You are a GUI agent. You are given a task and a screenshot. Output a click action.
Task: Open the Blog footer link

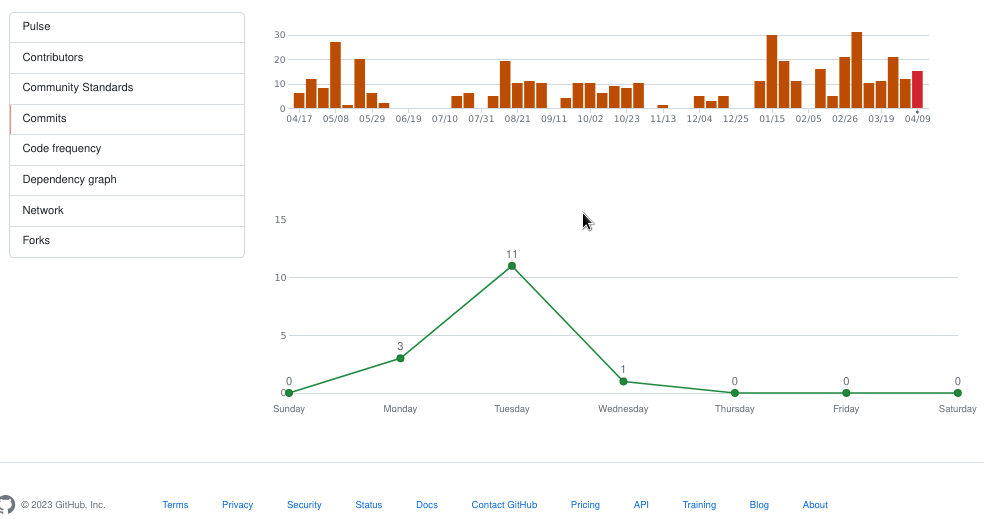tap(759, 505)
